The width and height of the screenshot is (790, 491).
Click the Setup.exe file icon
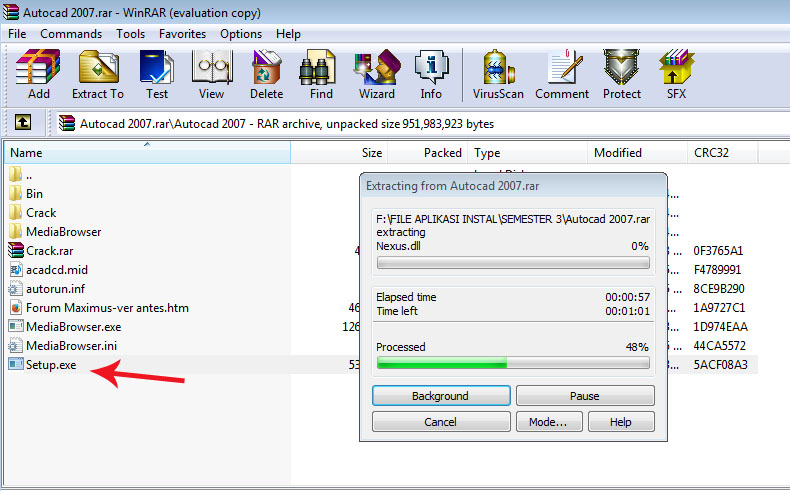click(x=16, y=364)
